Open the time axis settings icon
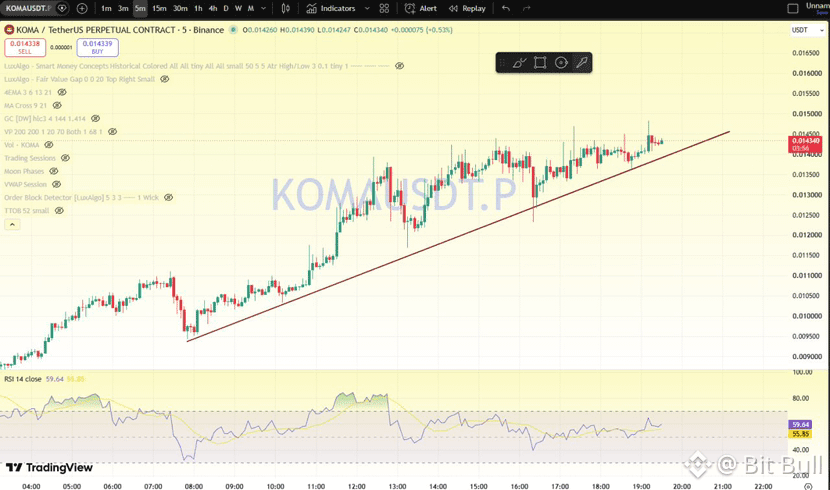 coord(808,486)
